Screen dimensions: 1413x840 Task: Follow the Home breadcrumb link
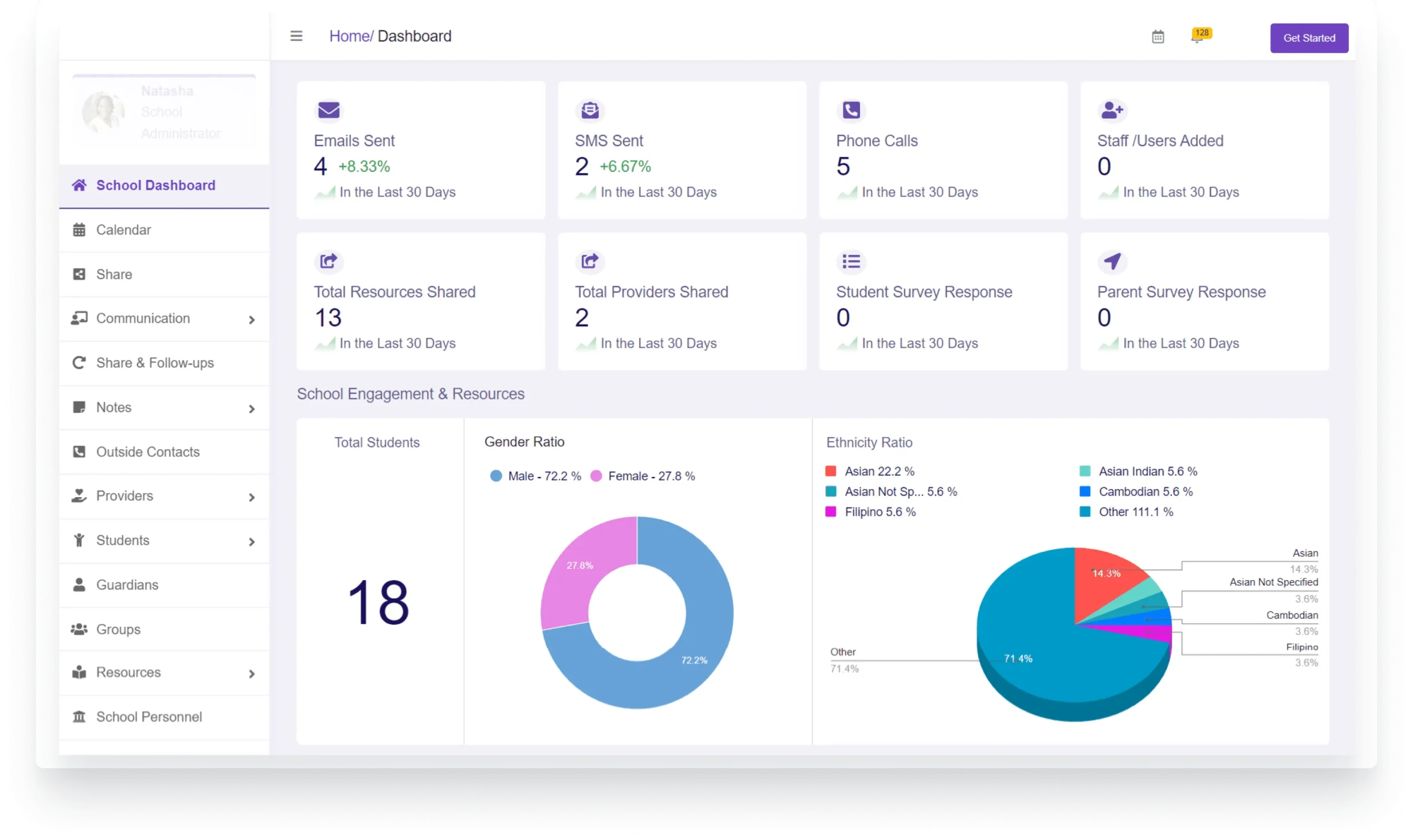coord(349,36)
